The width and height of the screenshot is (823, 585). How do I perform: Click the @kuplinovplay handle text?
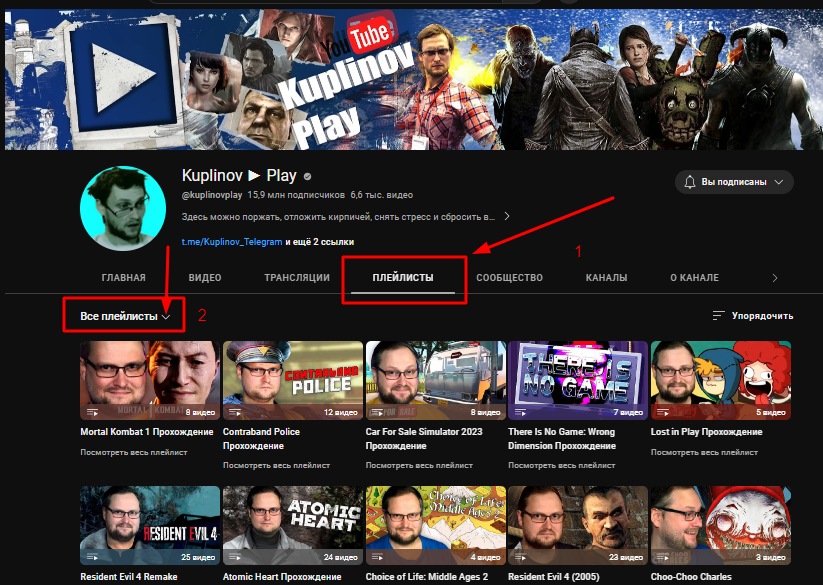(x=212, y=195)
